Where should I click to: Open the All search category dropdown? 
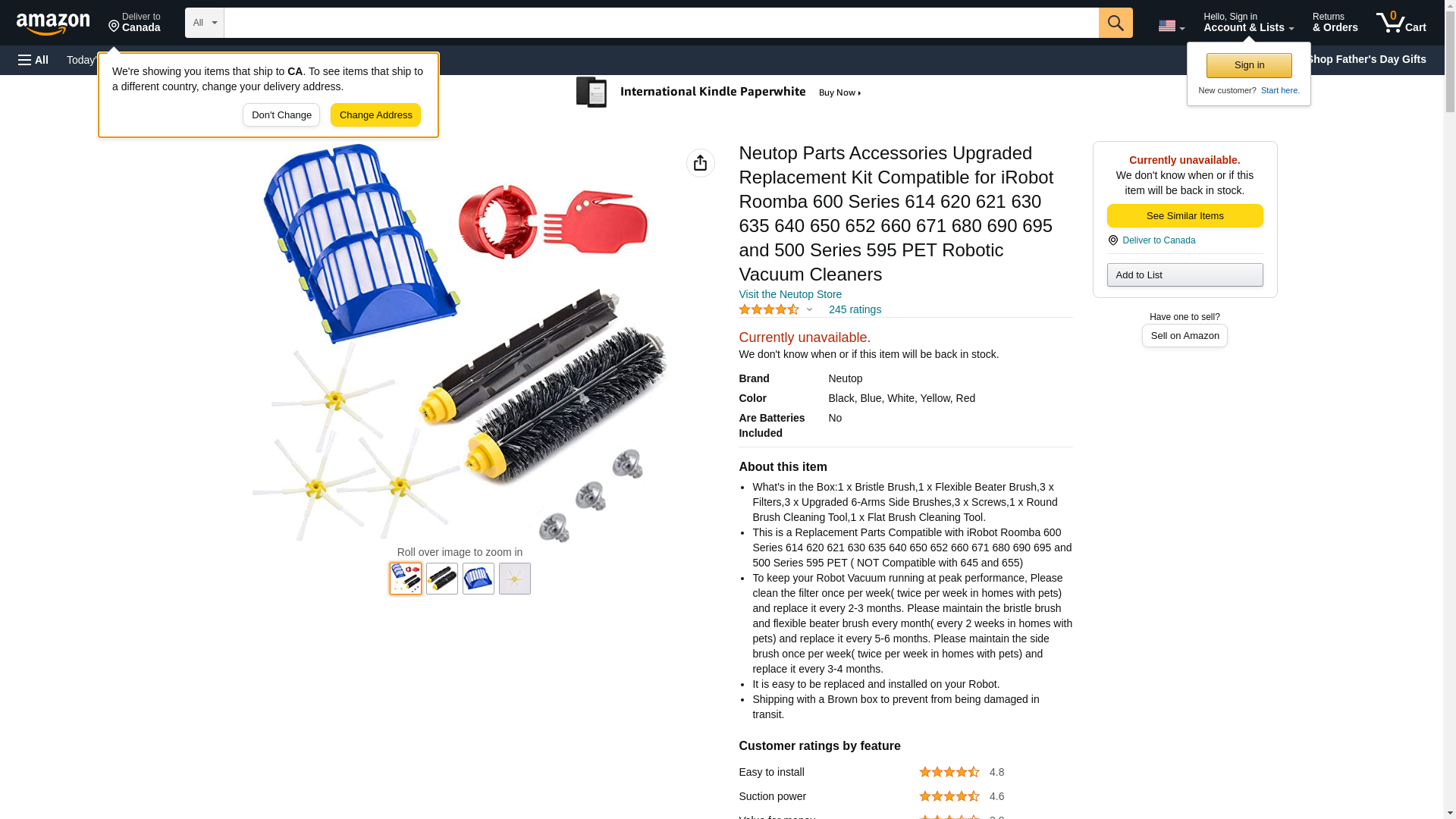[205, 23]
